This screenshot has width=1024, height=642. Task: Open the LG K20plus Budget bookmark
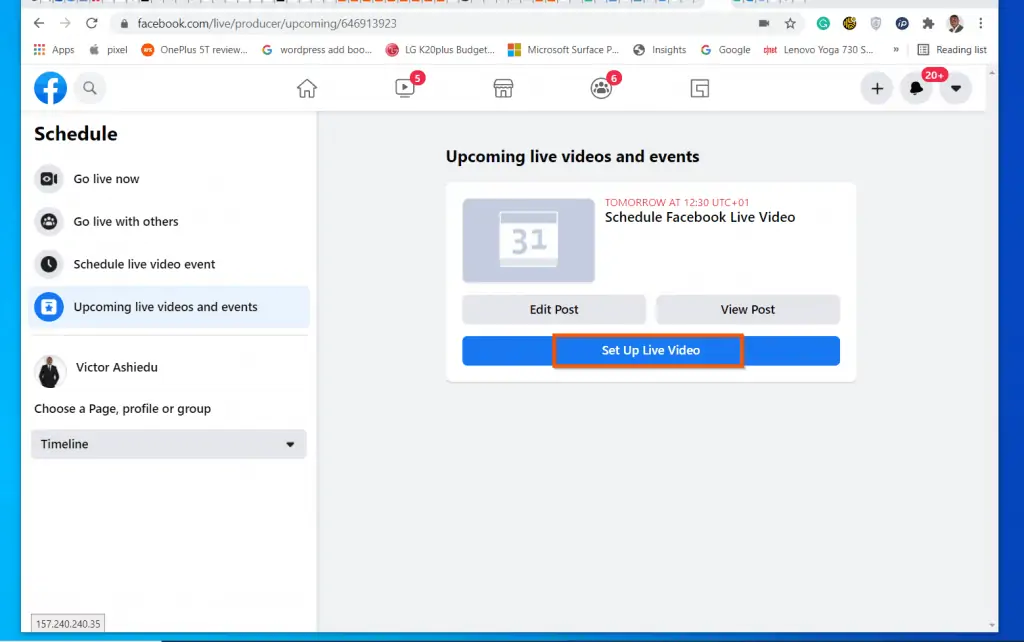click(x=440, y=50)
